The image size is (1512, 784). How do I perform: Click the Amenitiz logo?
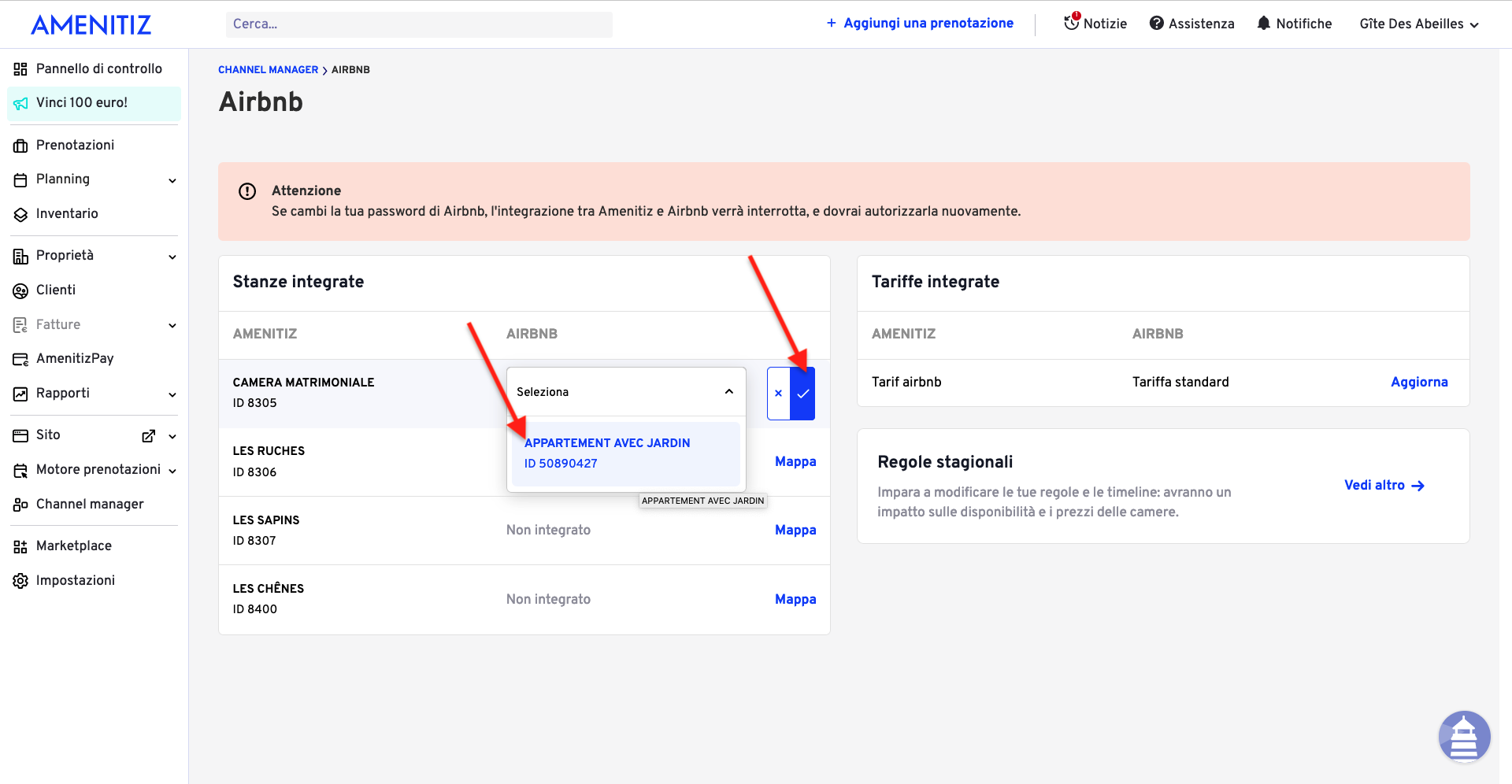[x=91, y=24]
